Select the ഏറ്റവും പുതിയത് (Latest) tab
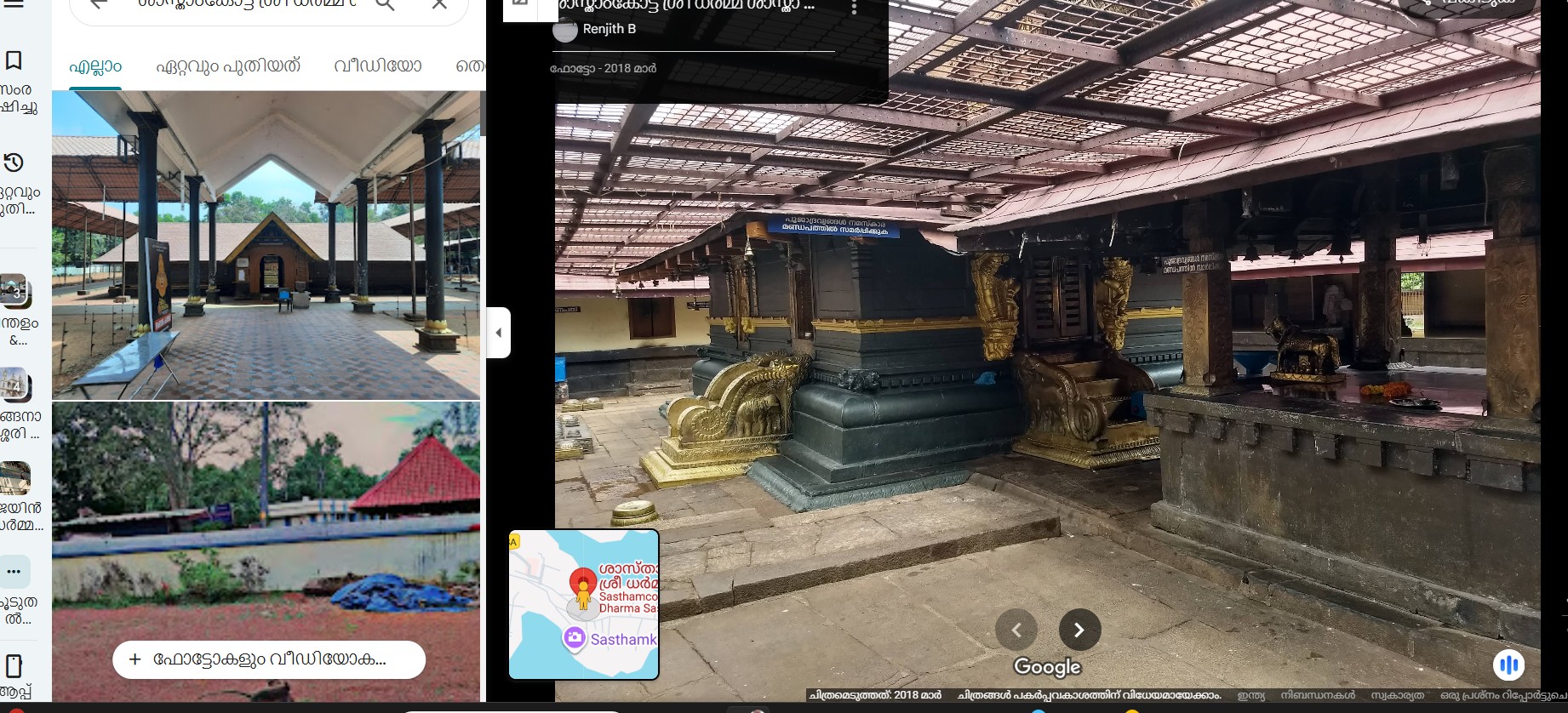 (228, 66)
